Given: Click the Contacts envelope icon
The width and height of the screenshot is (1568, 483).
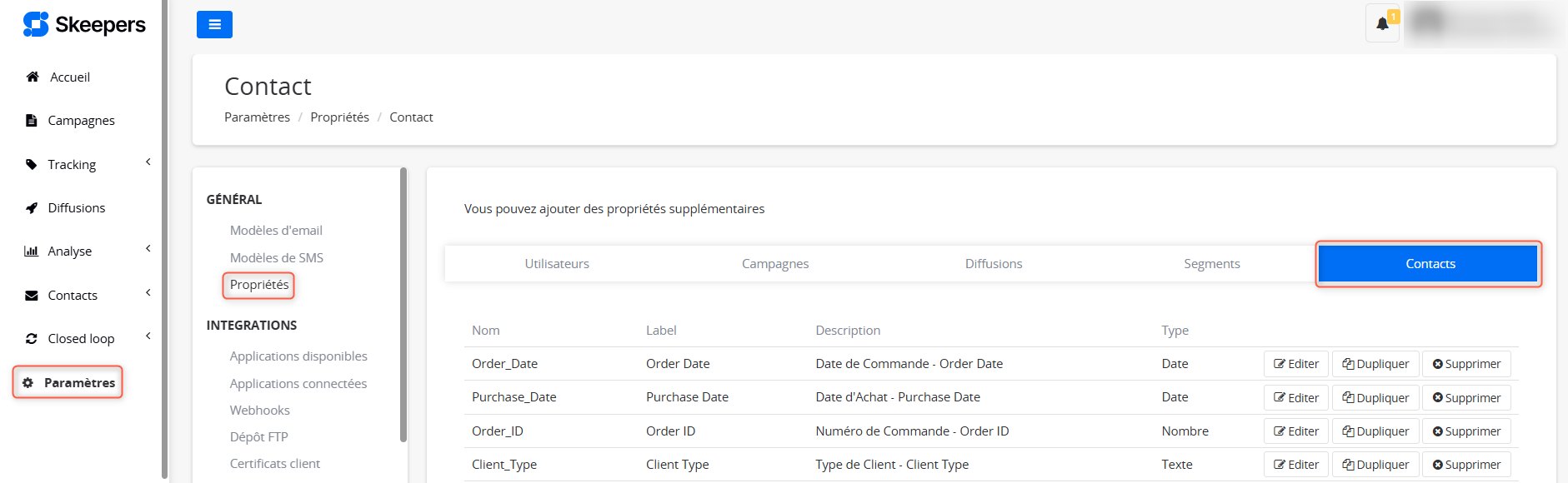Looking at the screenshot, I should click(x=32, y=296).
